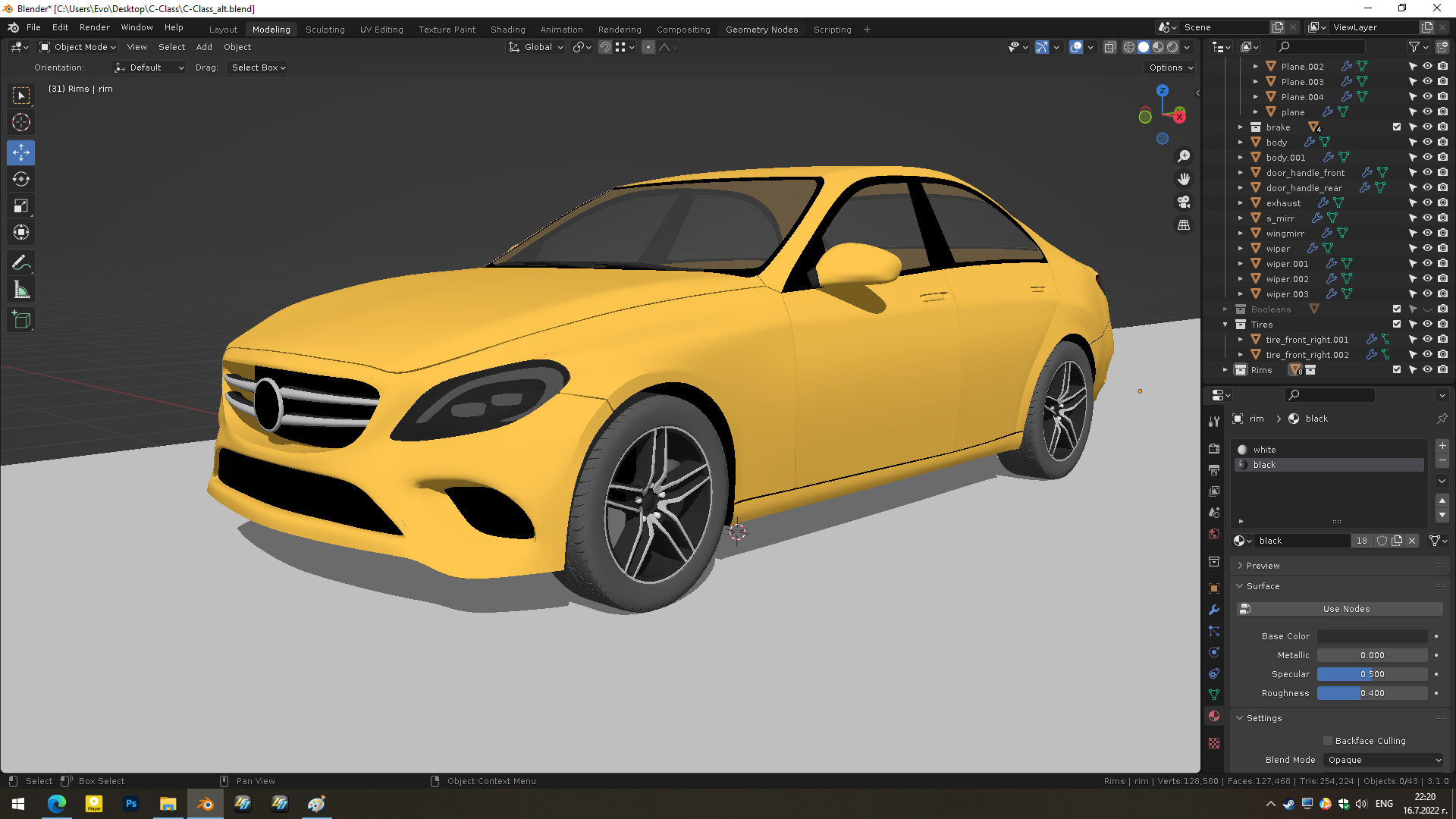The image size is (1456, 819).
Task: Activate the Rotate tool
Action: coord(21,180)
